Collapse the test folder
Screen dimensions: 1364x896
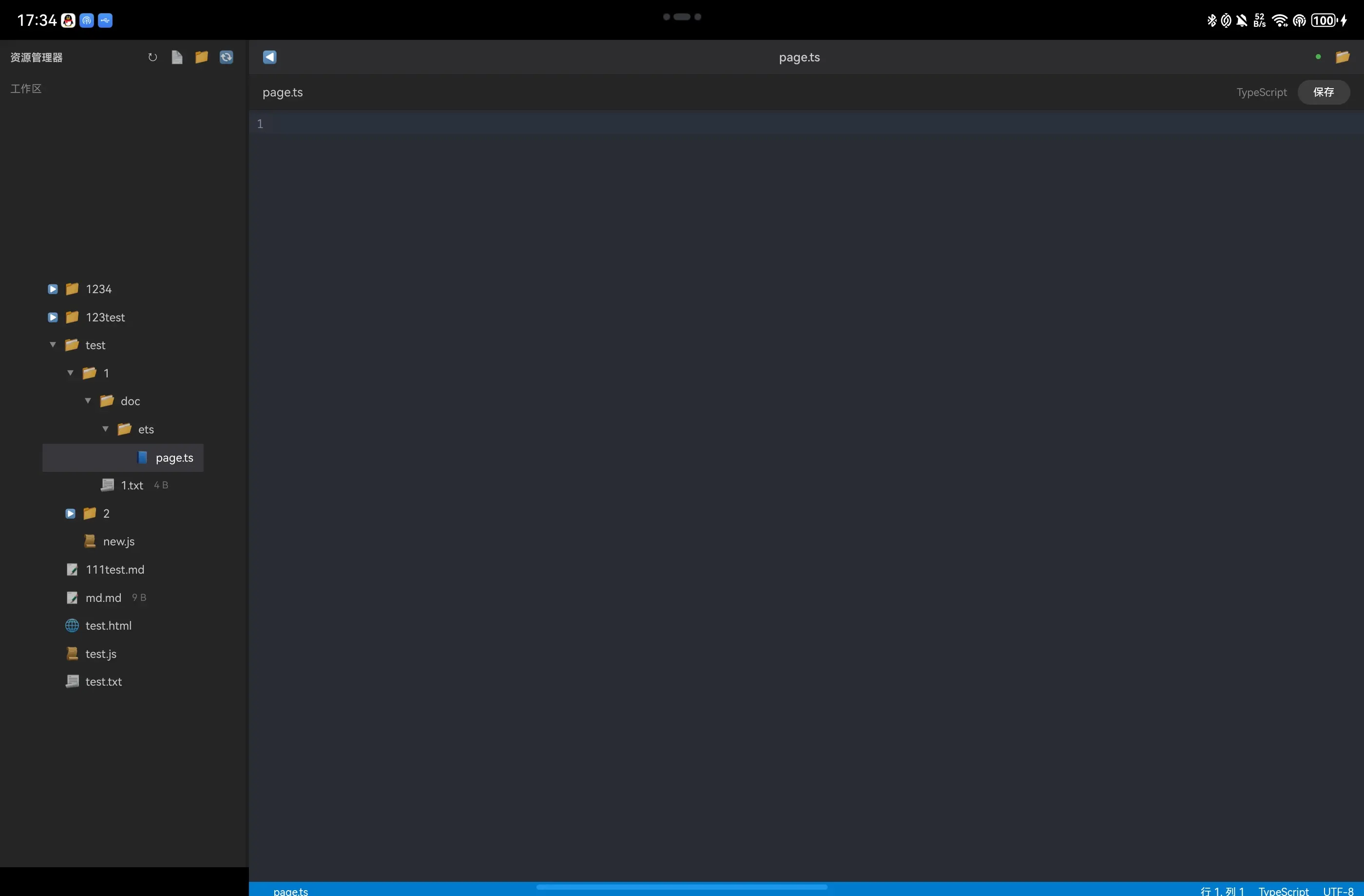53,345
